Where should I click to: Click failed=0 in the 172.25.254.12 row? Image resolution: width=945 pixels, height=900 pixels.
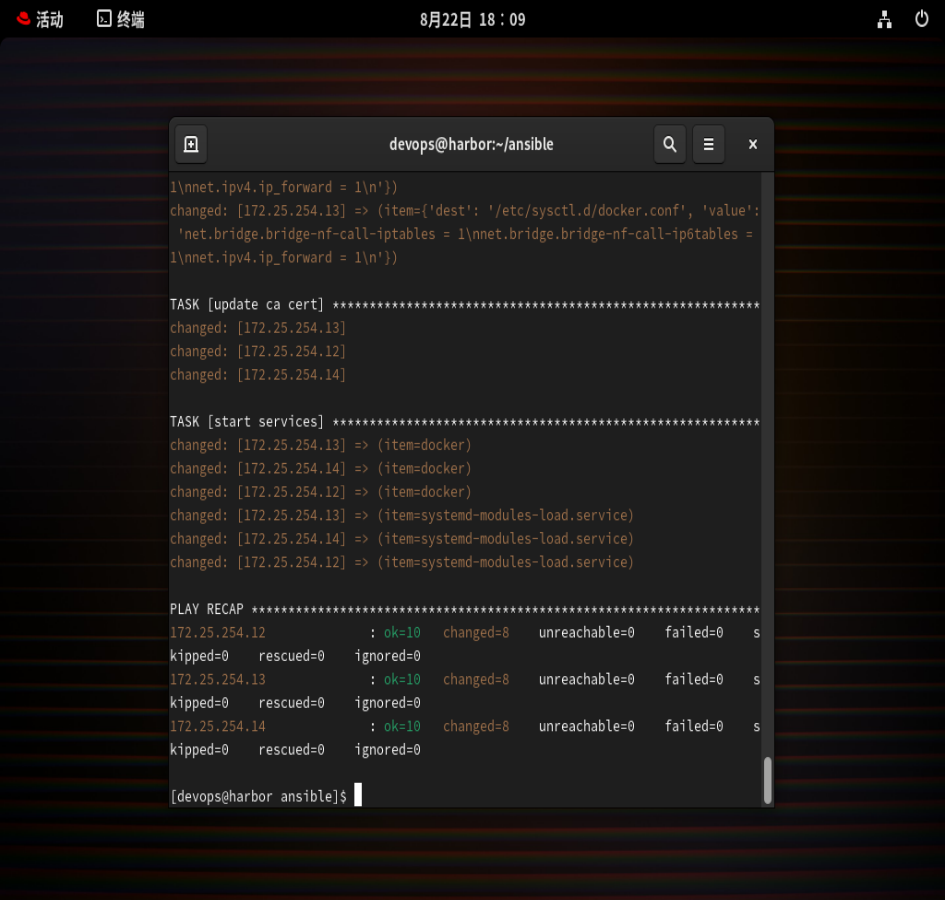point(694,632)
